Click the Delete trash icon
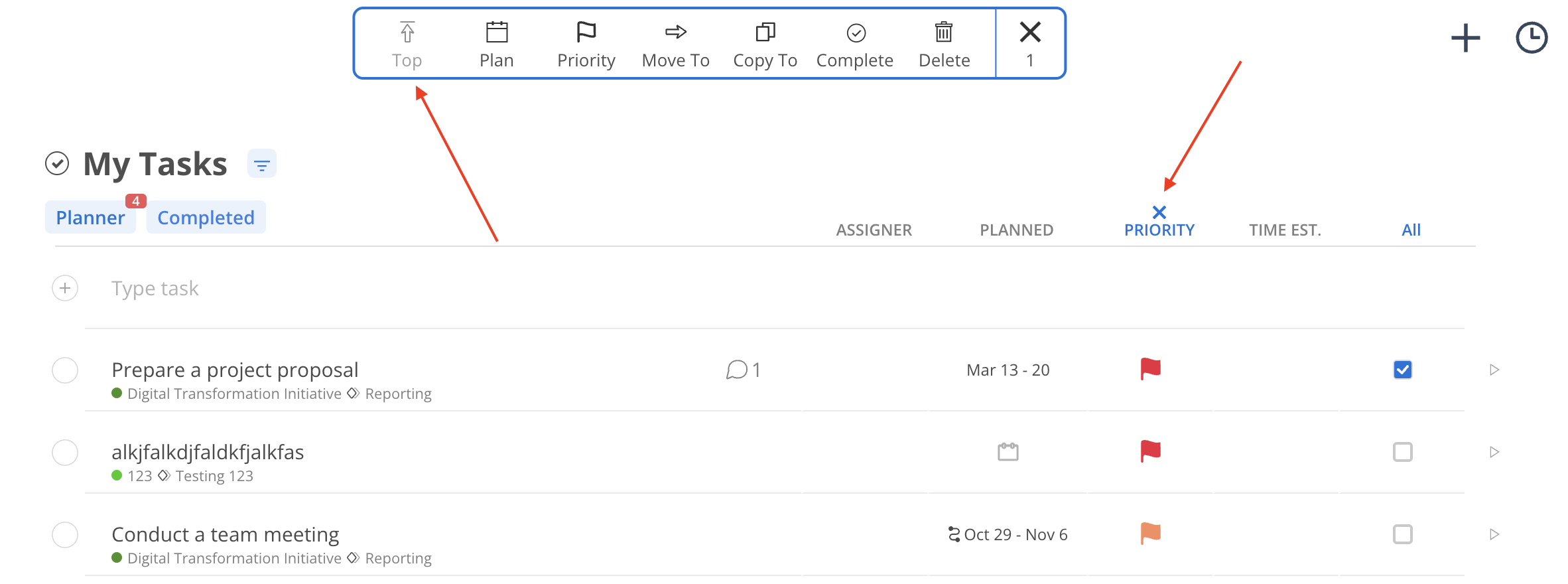This screenshot has width=1568, height=584. point(943,33)
